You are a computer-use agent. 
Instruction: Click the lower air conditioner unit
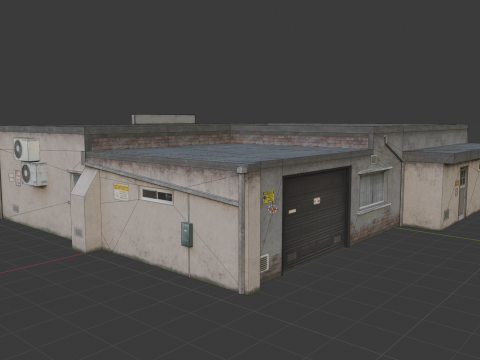pos(34,174)
